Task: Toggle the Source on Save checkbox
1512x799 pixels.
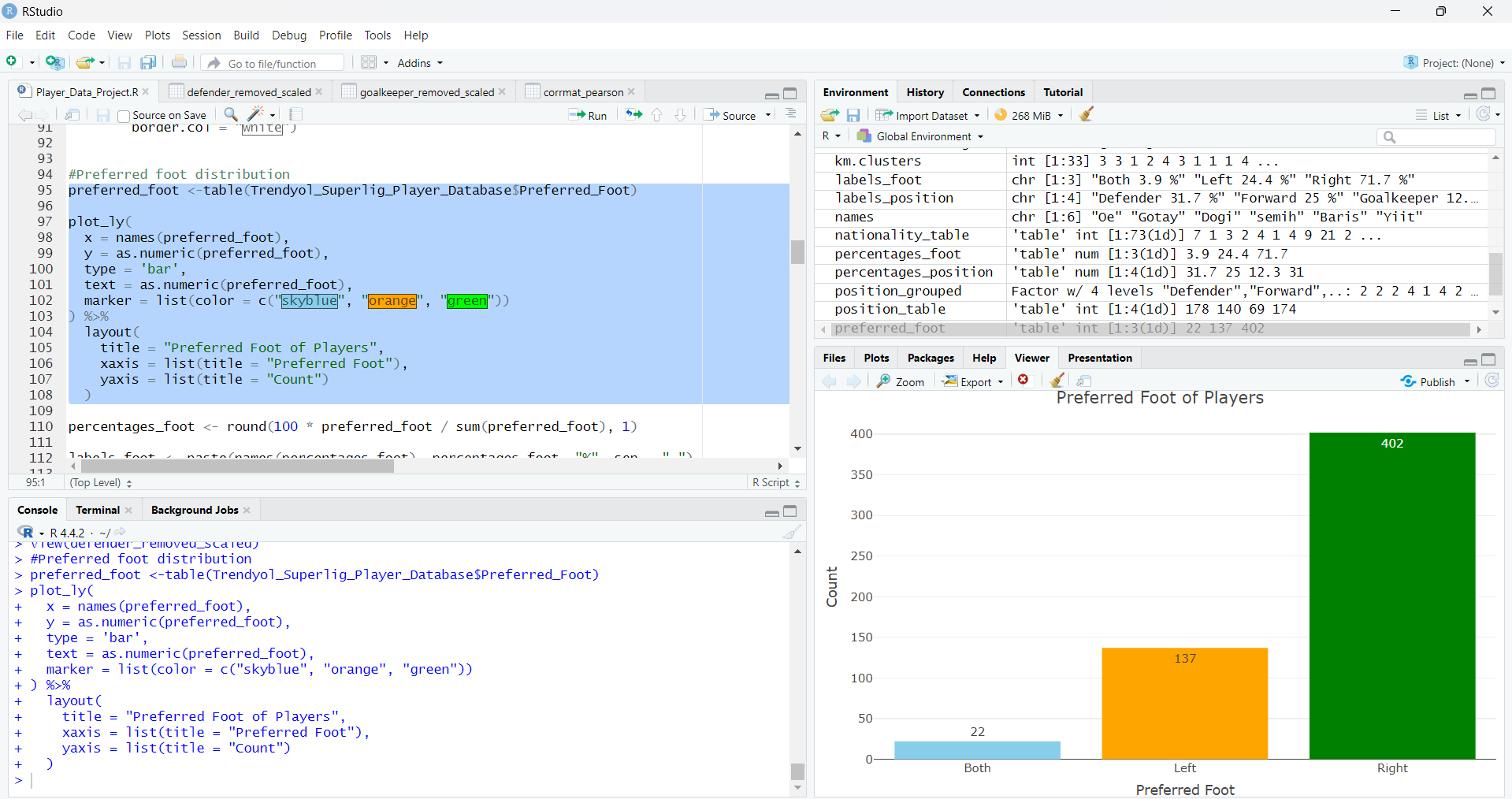Action: point(124,116)
